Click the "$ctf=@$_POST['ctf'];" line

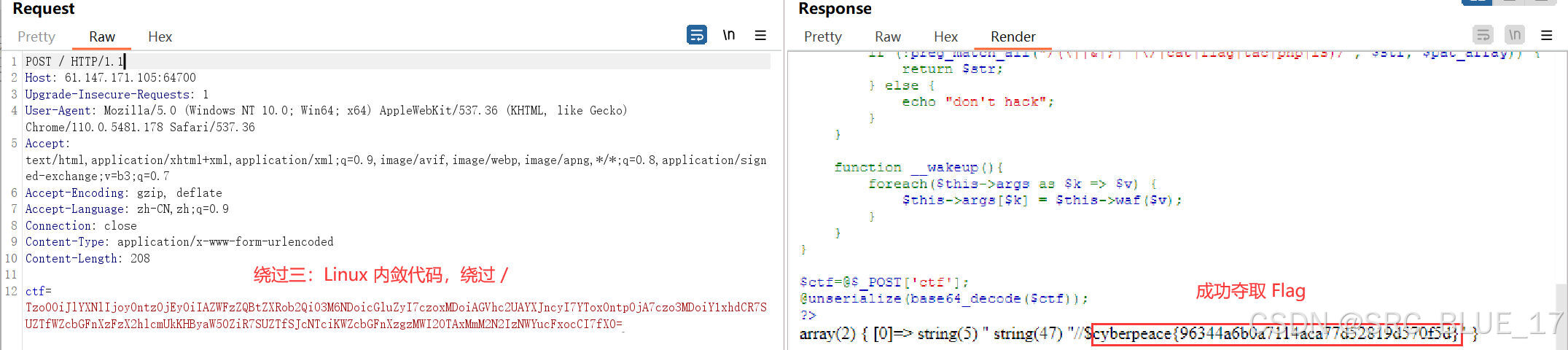[884, 282]
